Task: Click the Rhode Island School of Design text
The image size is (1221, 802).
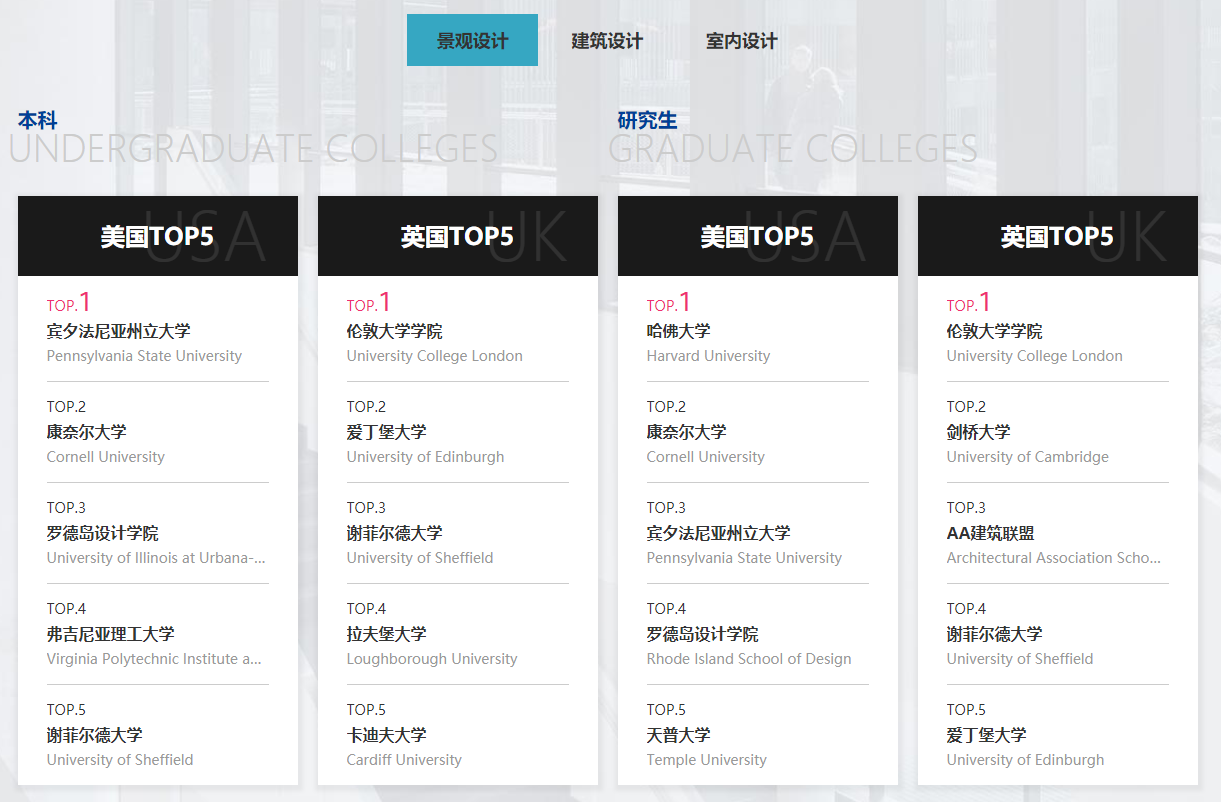Action: pyautogui.click(x=749, y=659)
